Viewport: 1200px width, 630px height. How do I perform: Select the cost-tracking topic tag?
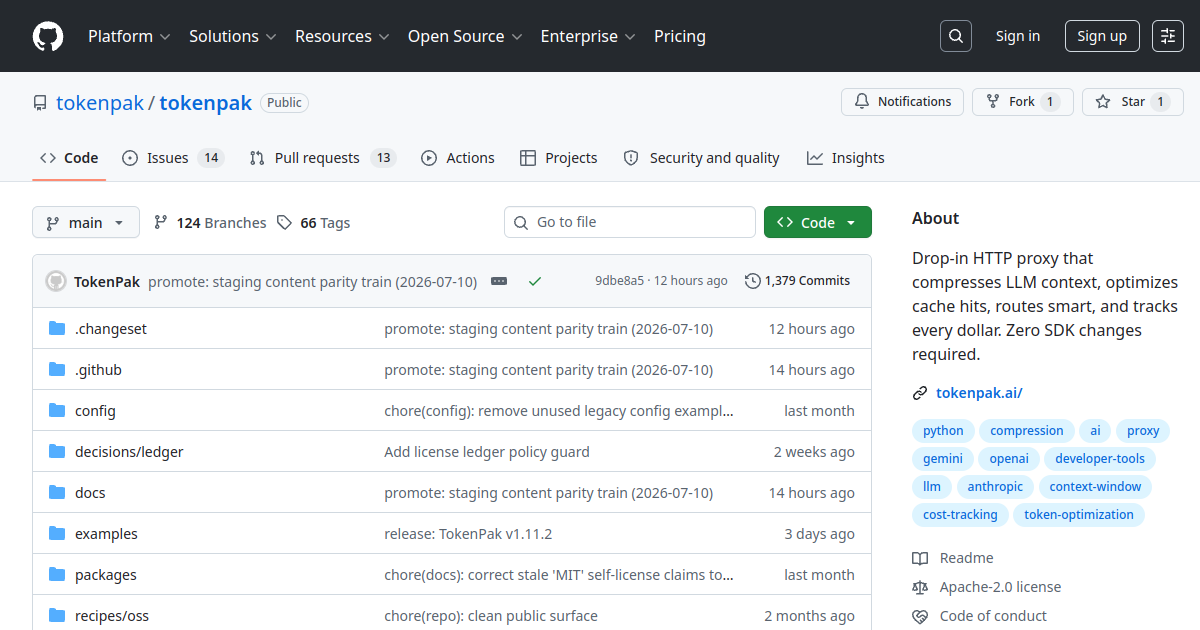pyautogui.click(x=960, y=515)
